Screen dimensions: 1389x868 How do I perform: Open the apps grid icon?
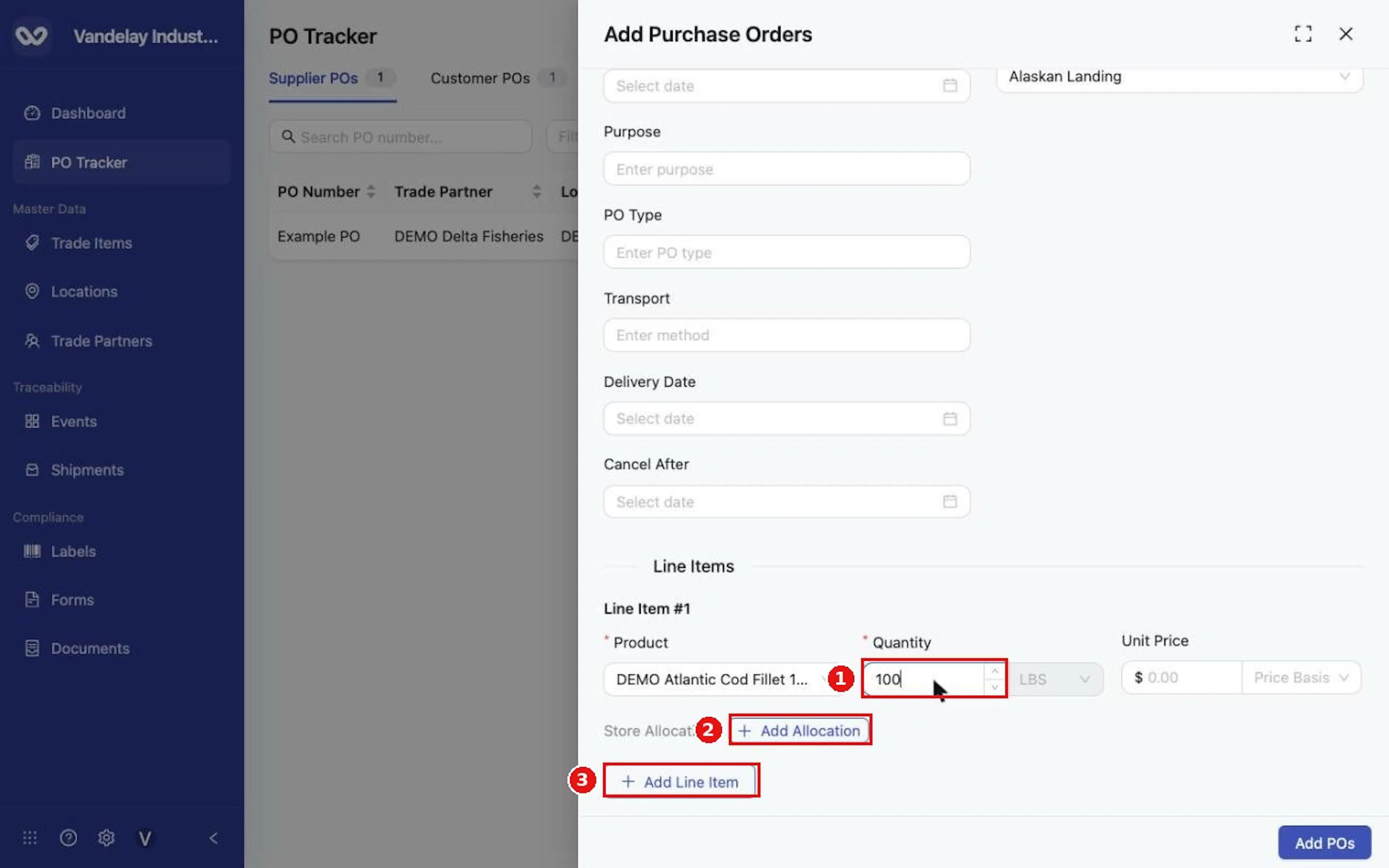[30, 838]
